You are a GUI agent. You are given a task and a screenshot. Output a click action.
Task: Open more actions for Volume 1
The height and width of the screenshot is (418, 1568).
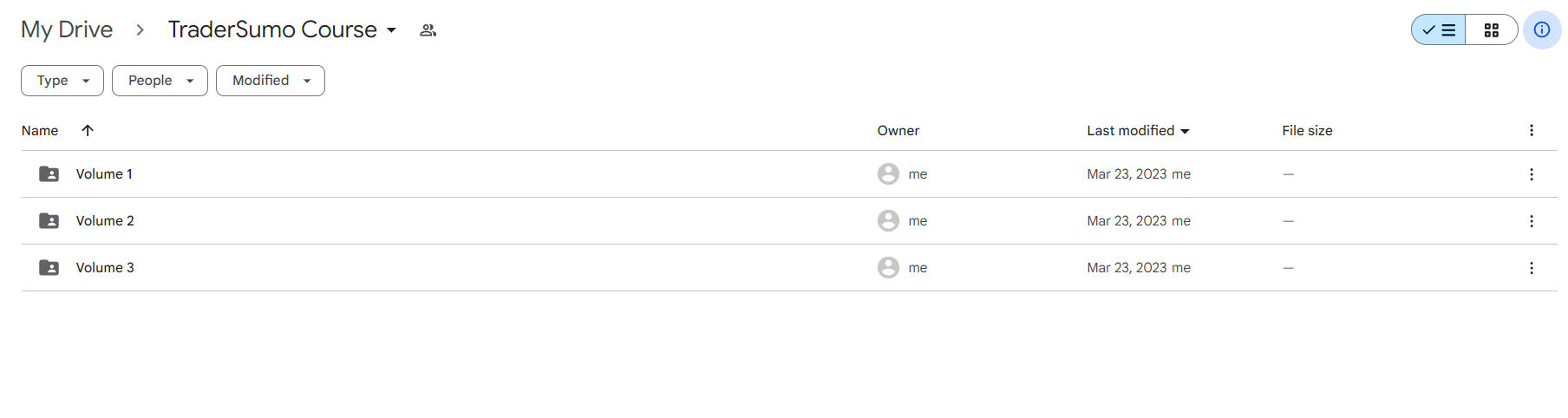point(1531,174)
